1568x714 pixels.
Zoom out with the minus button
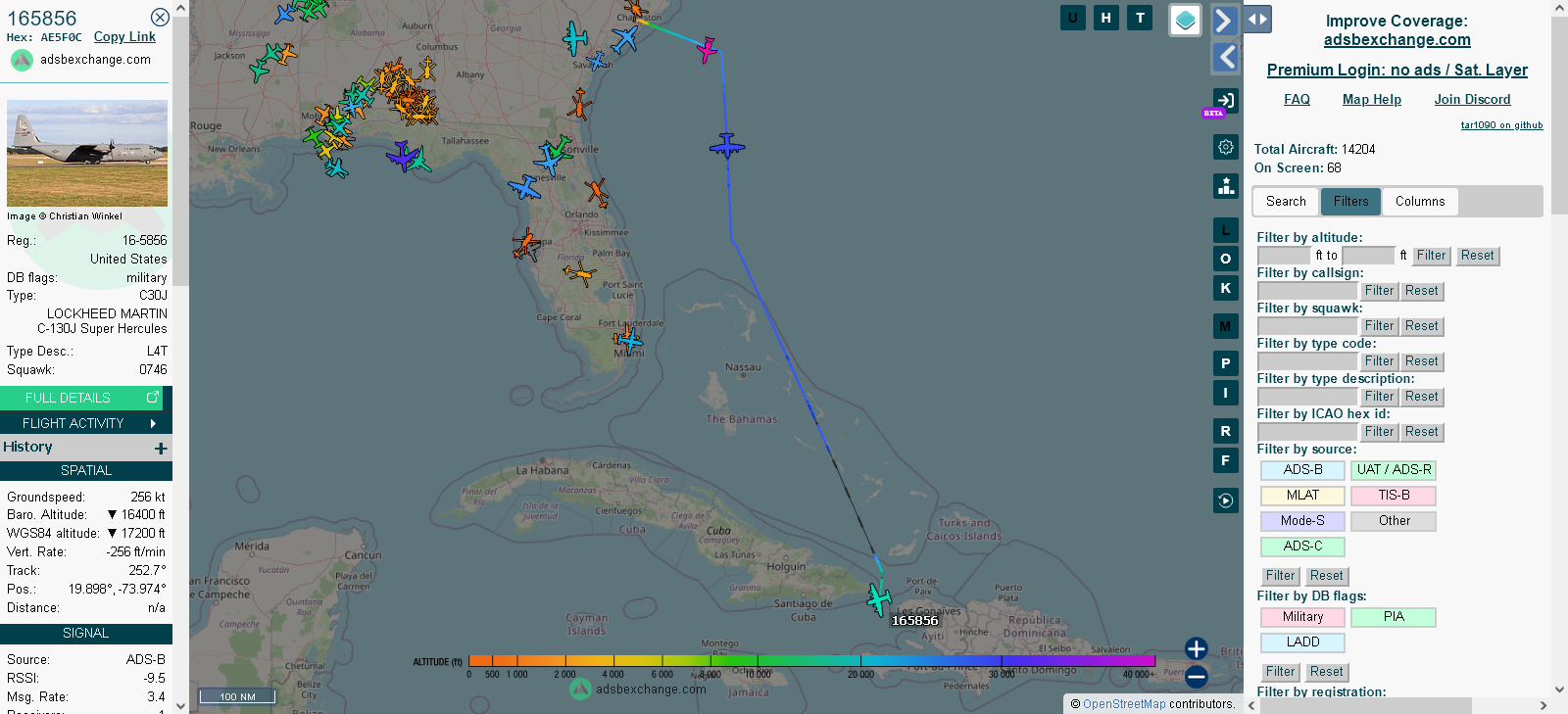coord(1196,676)
